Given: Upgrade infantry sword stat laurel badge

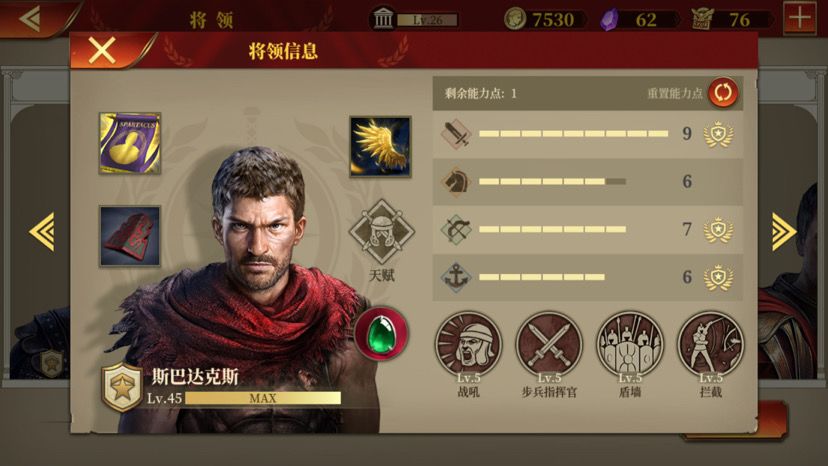Looking at the screenshot, I should click(x=718, y=134).
